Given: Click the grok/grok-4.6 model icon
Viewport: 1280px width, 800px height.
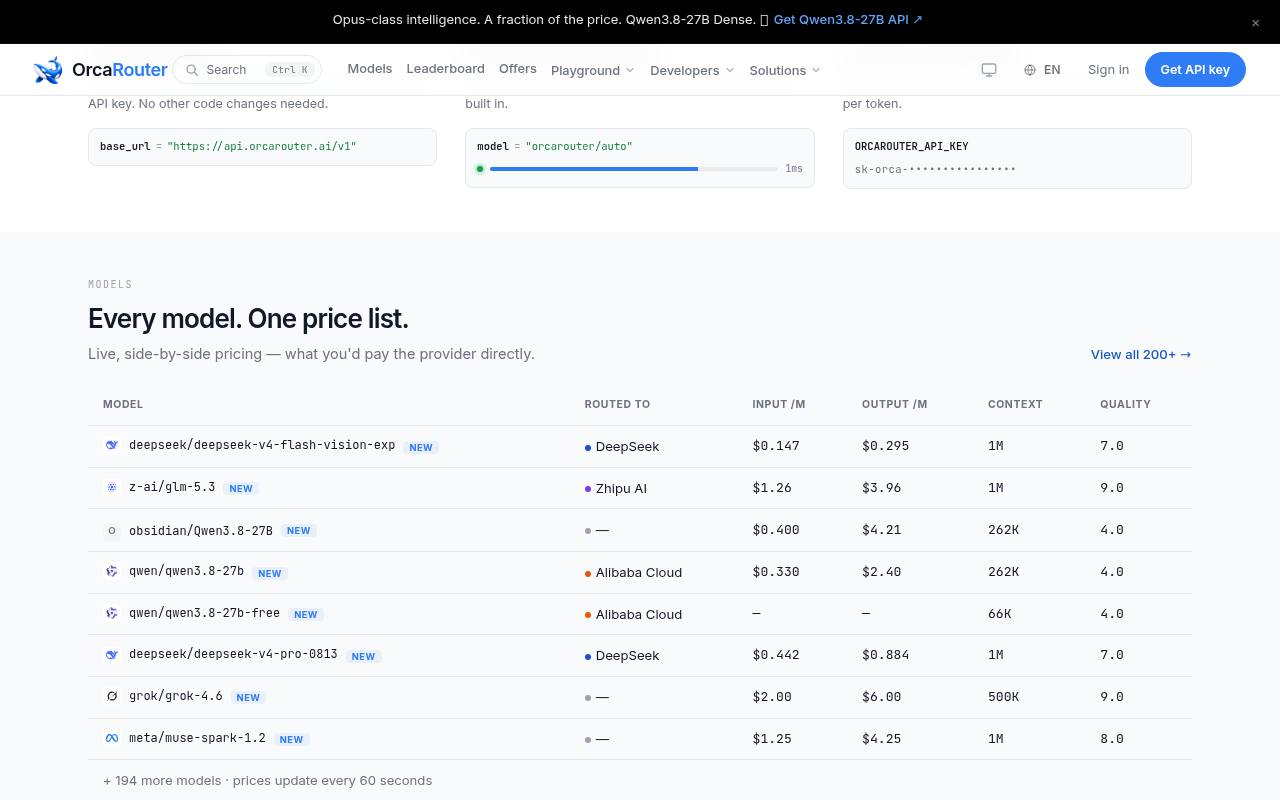Looking at the screenshot, I should (x=112, y=697).
